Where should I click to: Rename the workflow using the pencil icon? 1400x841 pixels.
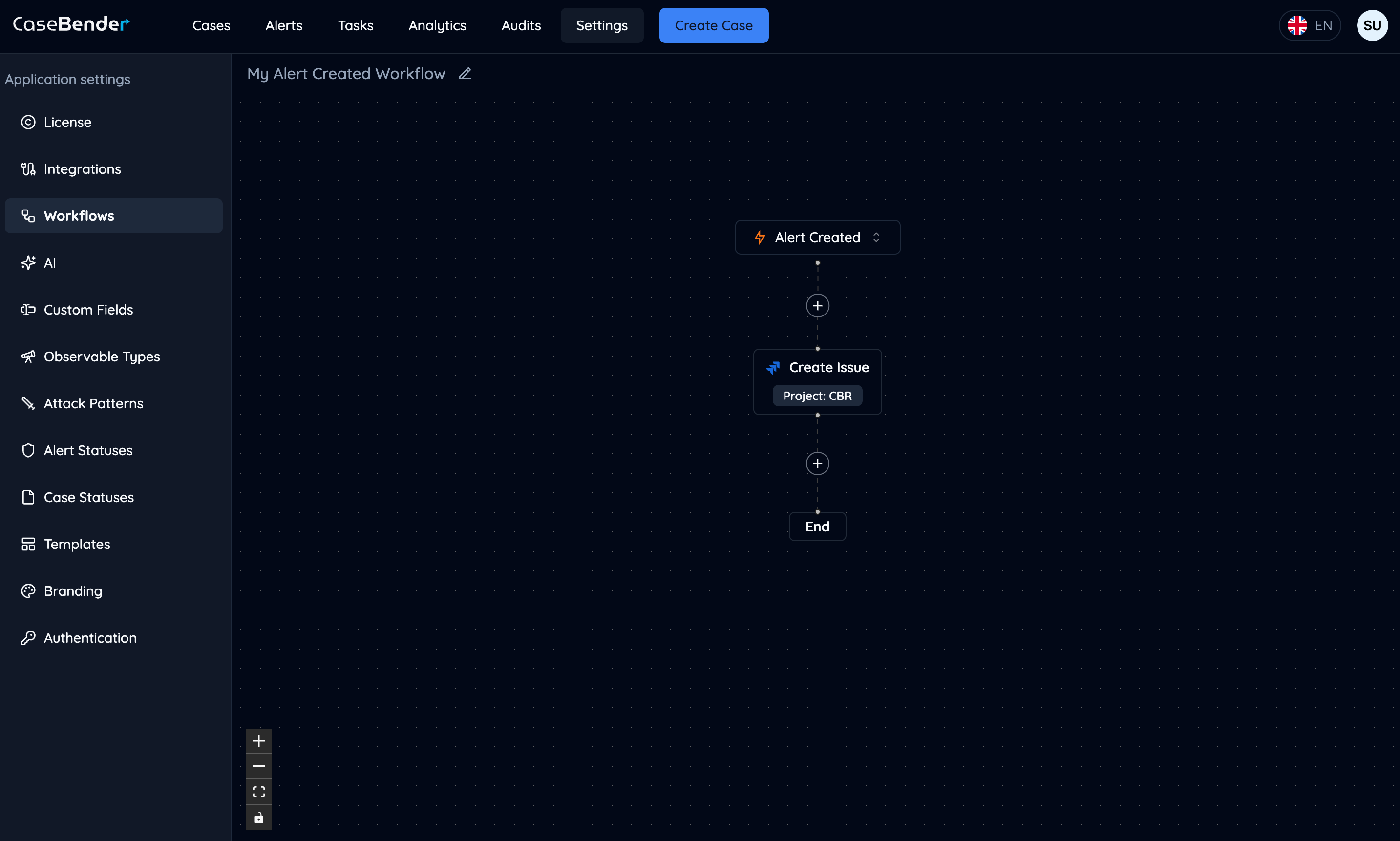(464, 74)
